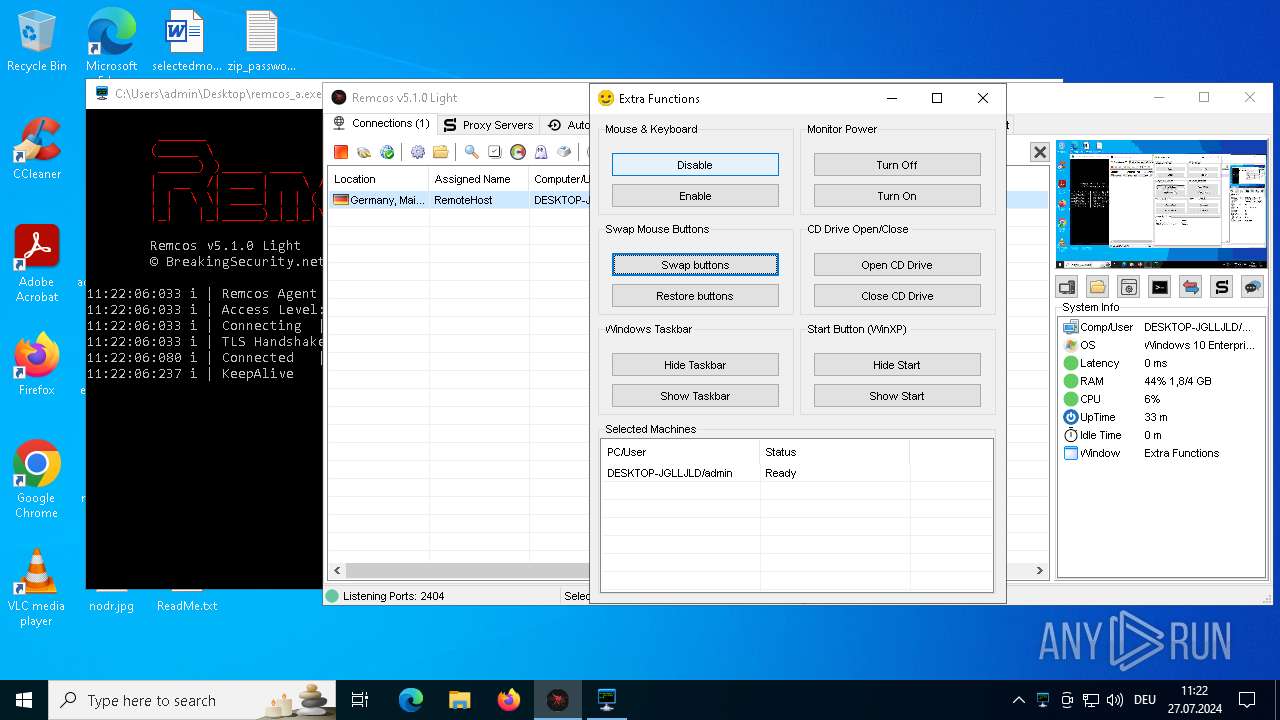Click the Show Taskbar button
Viewport: 1280px width, 720px height.
pos(695,396)
